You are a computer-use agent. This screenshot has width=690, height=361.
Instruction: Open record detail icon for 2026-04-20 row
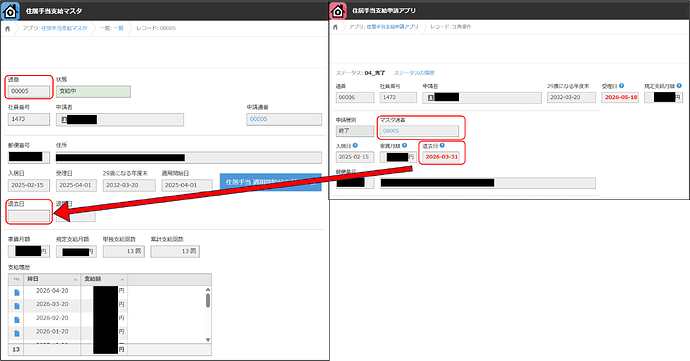[x=17, y=292]
